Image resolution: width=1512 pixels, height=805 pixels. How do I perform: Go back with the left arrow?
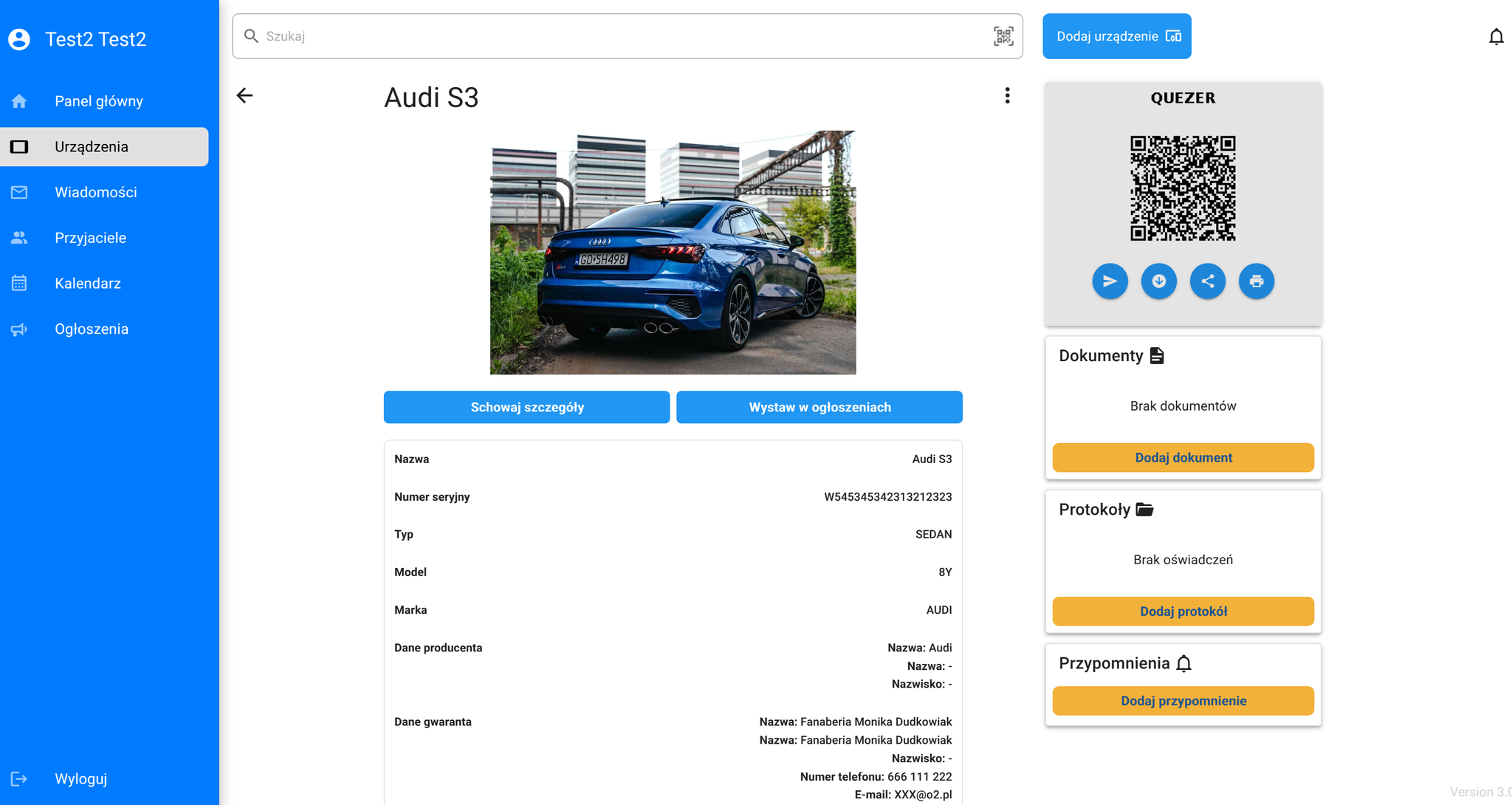tap(244, 95)
